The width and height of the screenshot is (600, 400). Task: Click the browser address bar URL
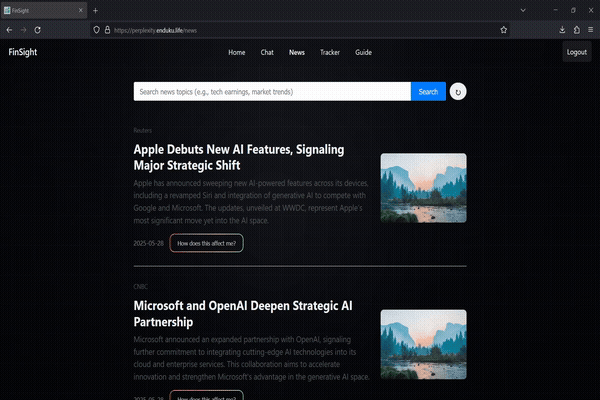155,30
